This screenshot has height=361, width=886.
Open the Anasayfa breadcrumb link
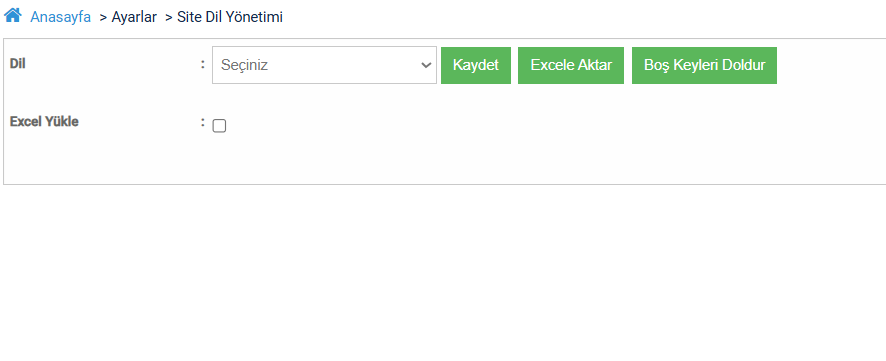[x=60, y=17]
